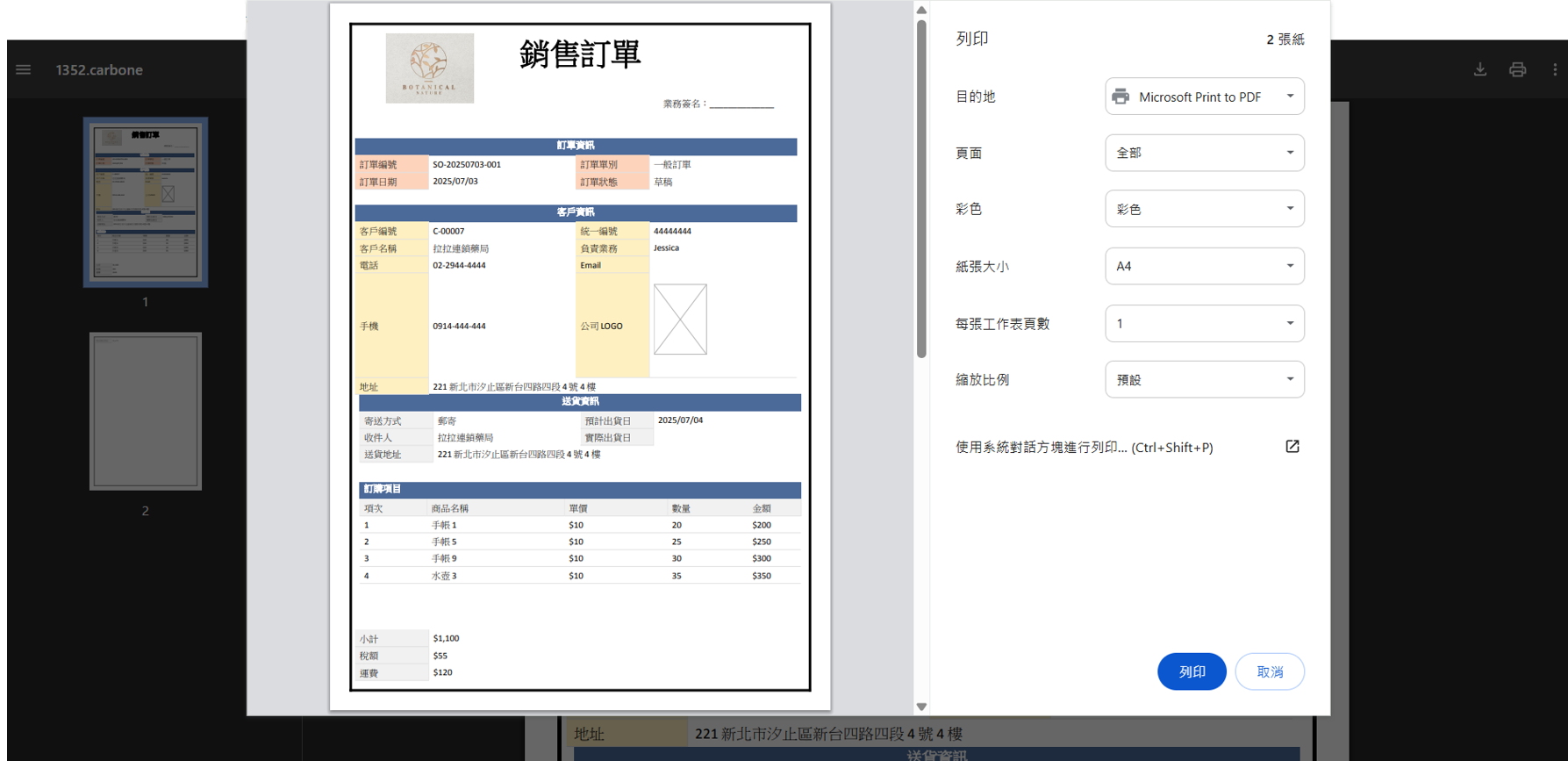Screen dimensions: 1568x761
Task: Click the download icon in PDF toolbar
Action: pyautogui.click(x=1479, y=69)
